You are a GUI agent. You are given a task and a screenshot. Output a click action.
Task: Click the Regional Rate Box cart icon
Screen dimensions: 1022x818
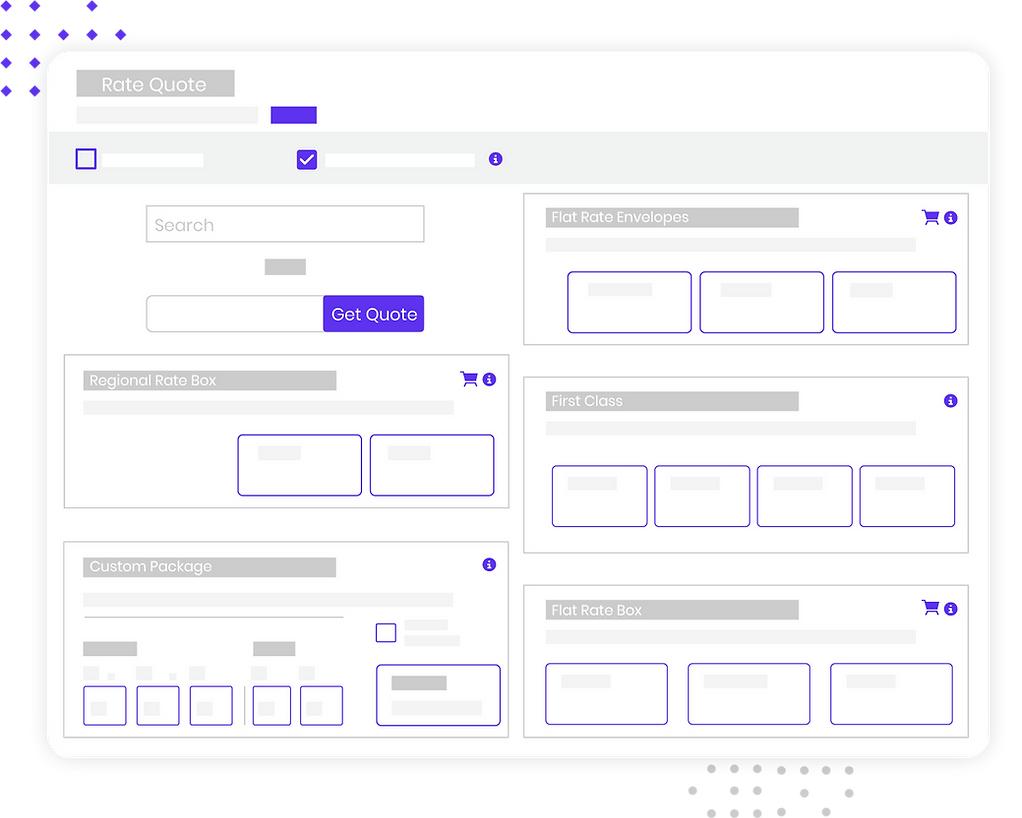click(468, 379)
